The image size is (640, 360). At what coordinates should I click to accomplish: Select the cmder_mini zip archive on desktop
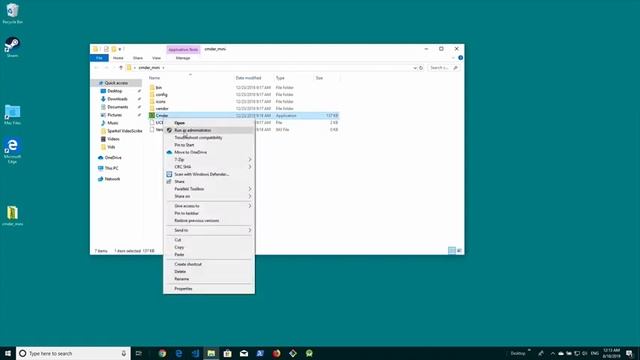12,216
